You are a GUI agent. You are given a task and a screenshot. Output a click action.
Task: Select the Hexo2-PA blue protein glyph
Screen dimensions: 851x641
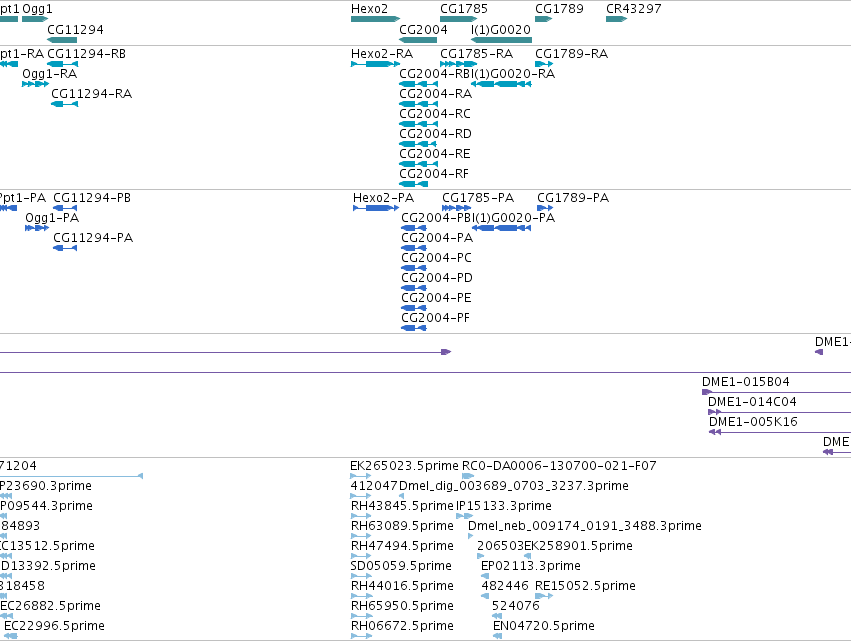[x=376, y=208]
